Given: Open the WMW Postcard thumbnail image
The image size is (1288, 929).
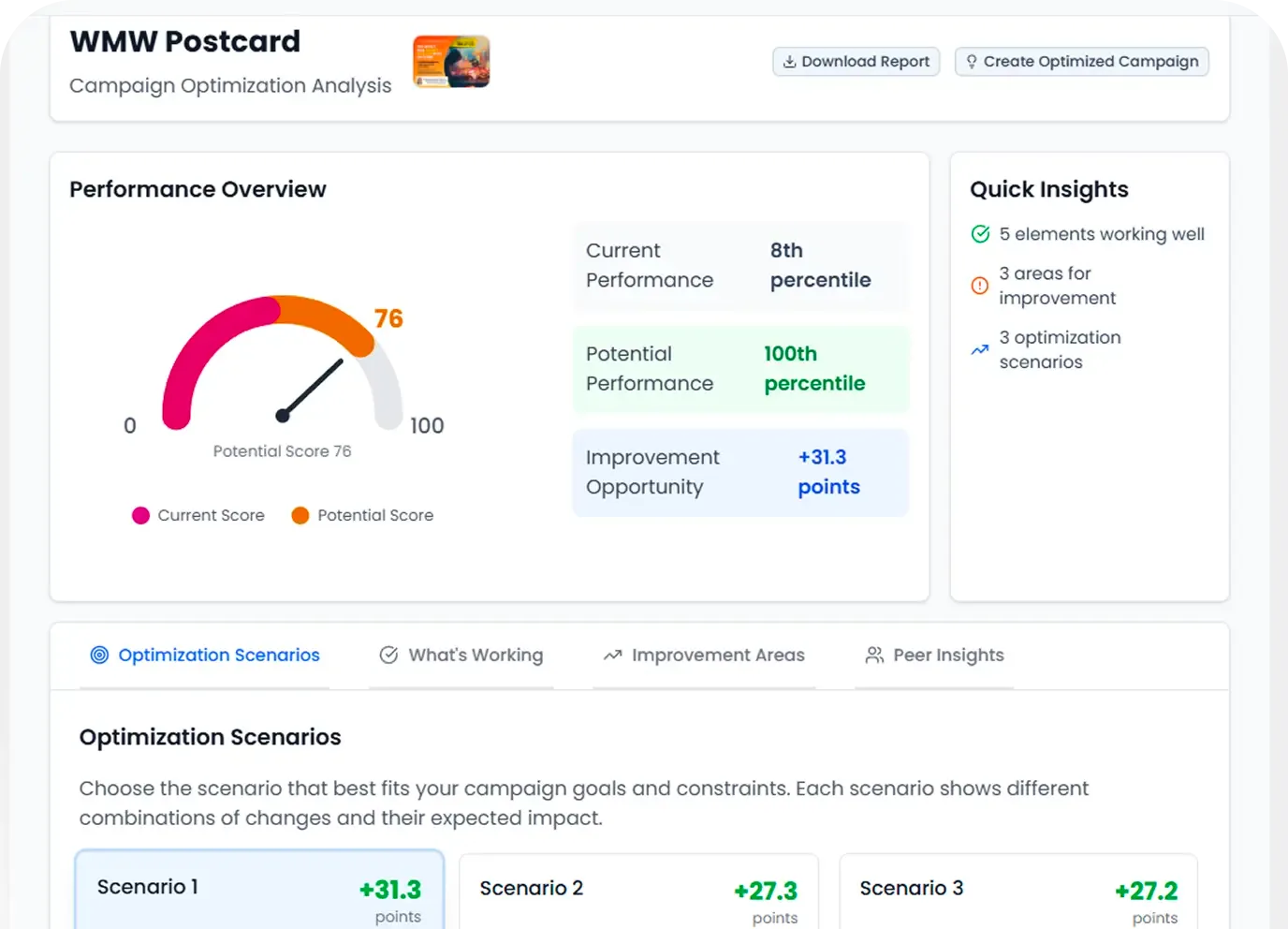Looking at the screenshot, I should (x=451, y=62).
